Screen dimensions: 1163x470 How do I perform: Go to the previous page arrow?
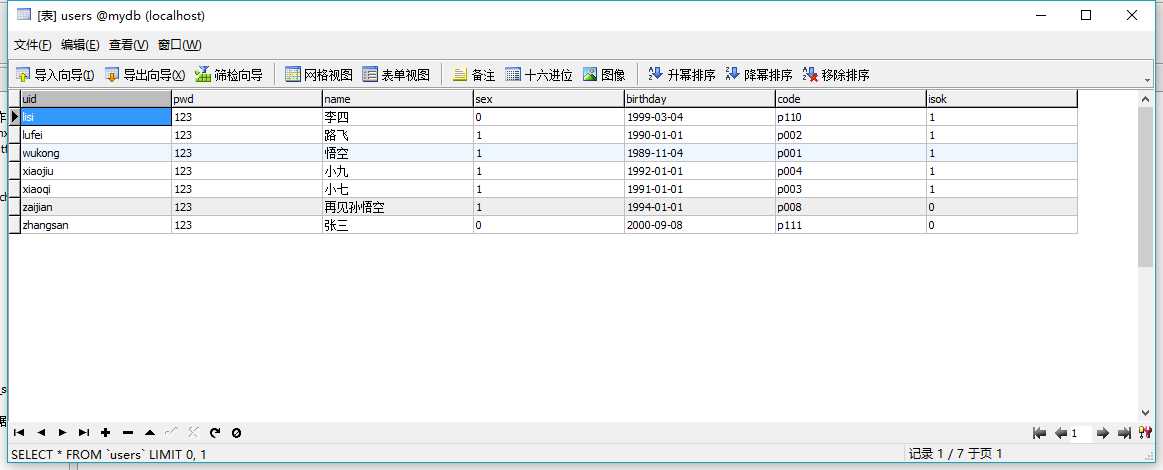[1061, 433]
